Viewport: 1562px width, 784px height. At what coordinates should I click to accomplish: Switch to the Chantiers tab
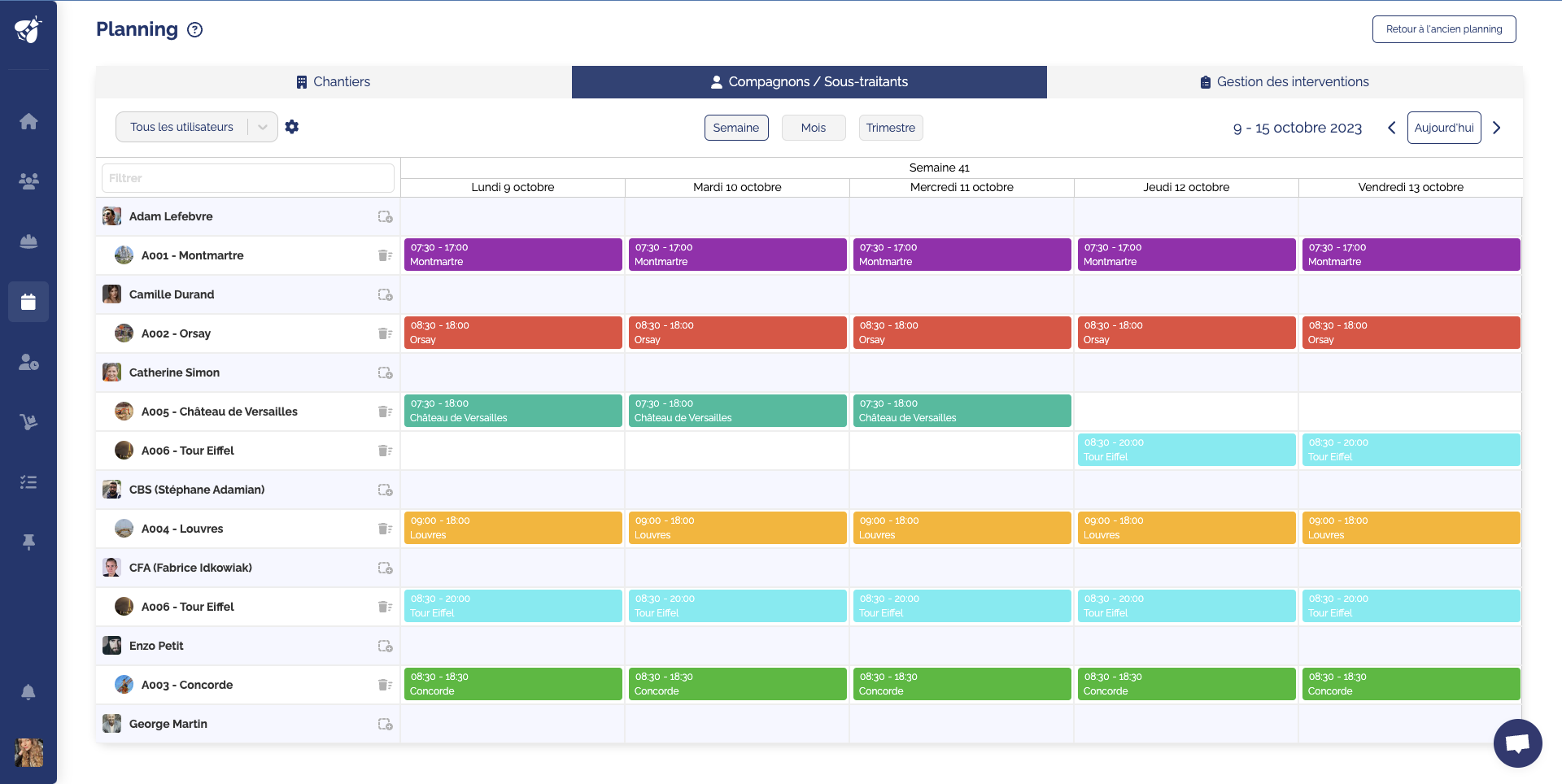[x=334, y=82]
